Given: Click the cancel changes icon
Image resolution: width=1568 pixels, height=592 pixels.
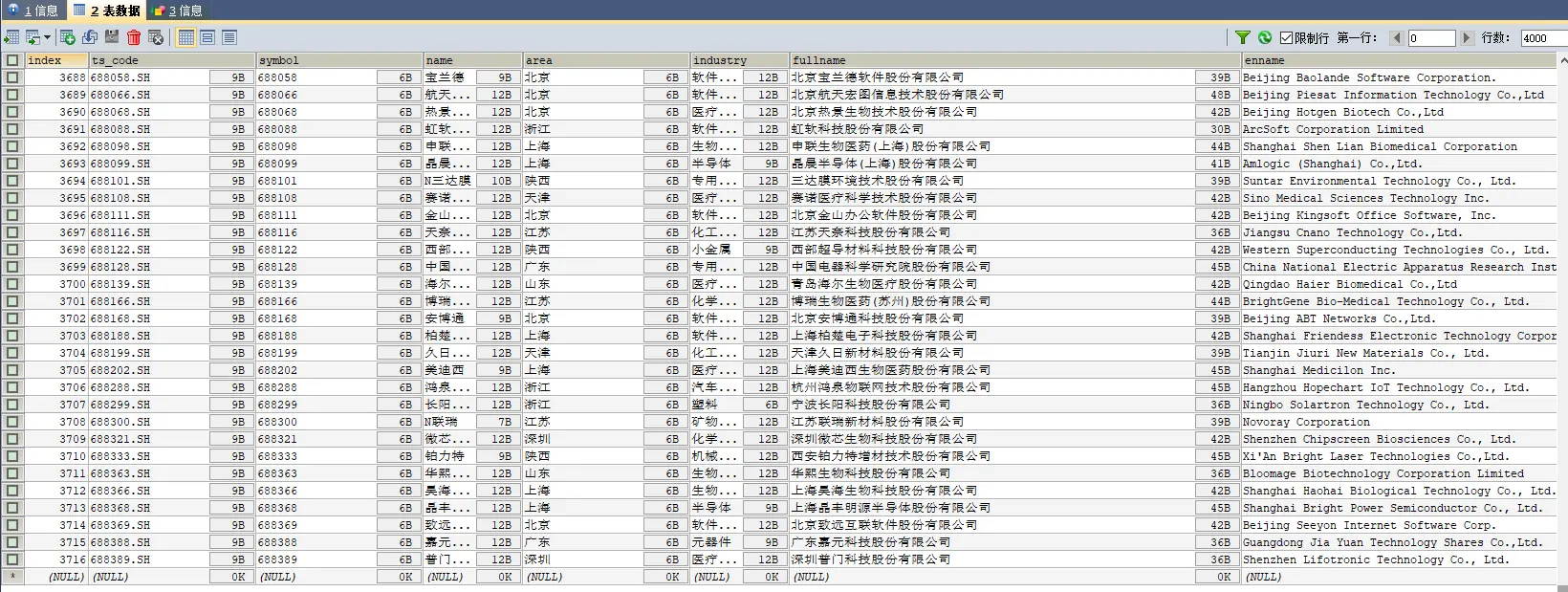Looking at the screenshot, I should (x=156, y=37).
